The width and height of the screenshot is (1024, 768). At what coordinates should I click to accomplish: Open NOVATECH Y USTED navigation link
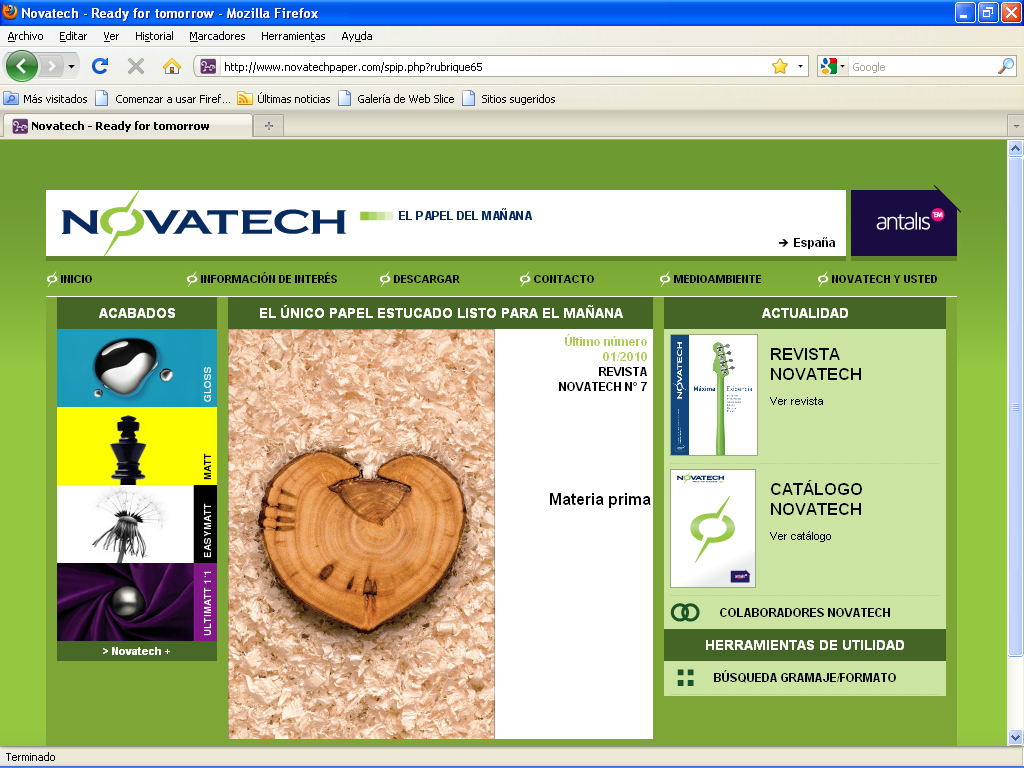[878, 279]
